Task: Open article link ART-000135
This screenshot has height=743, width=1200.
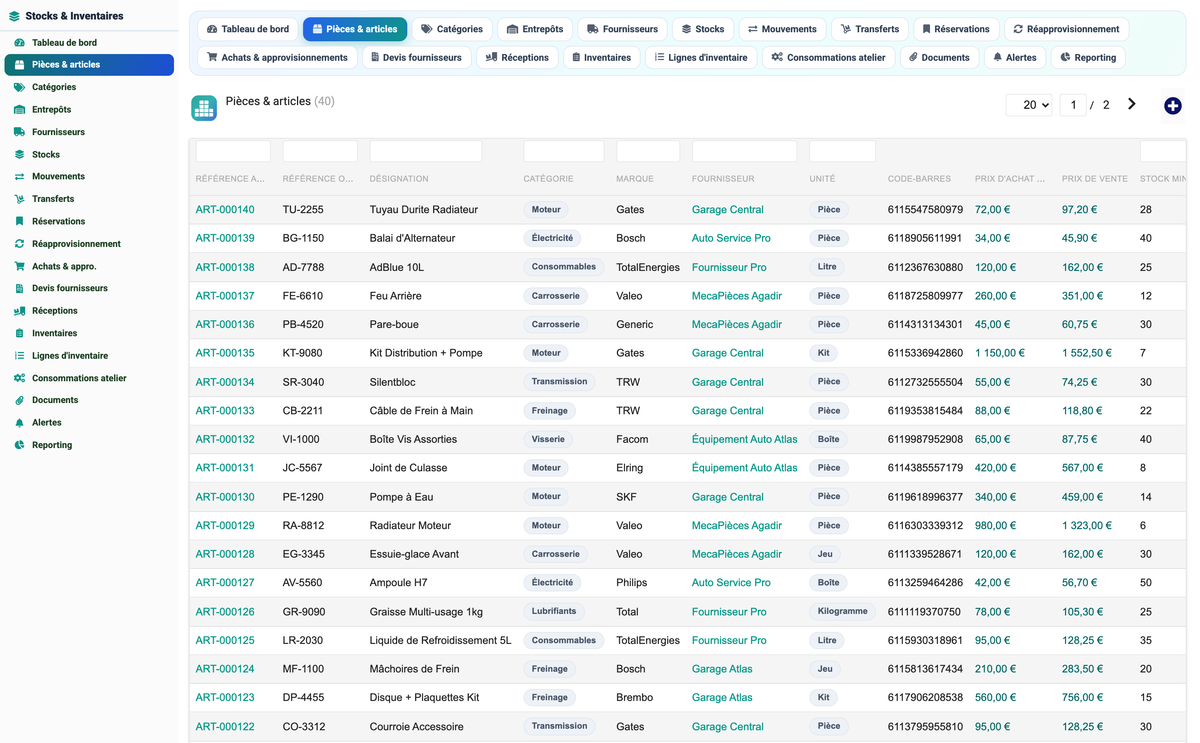Action: point(225,353)
